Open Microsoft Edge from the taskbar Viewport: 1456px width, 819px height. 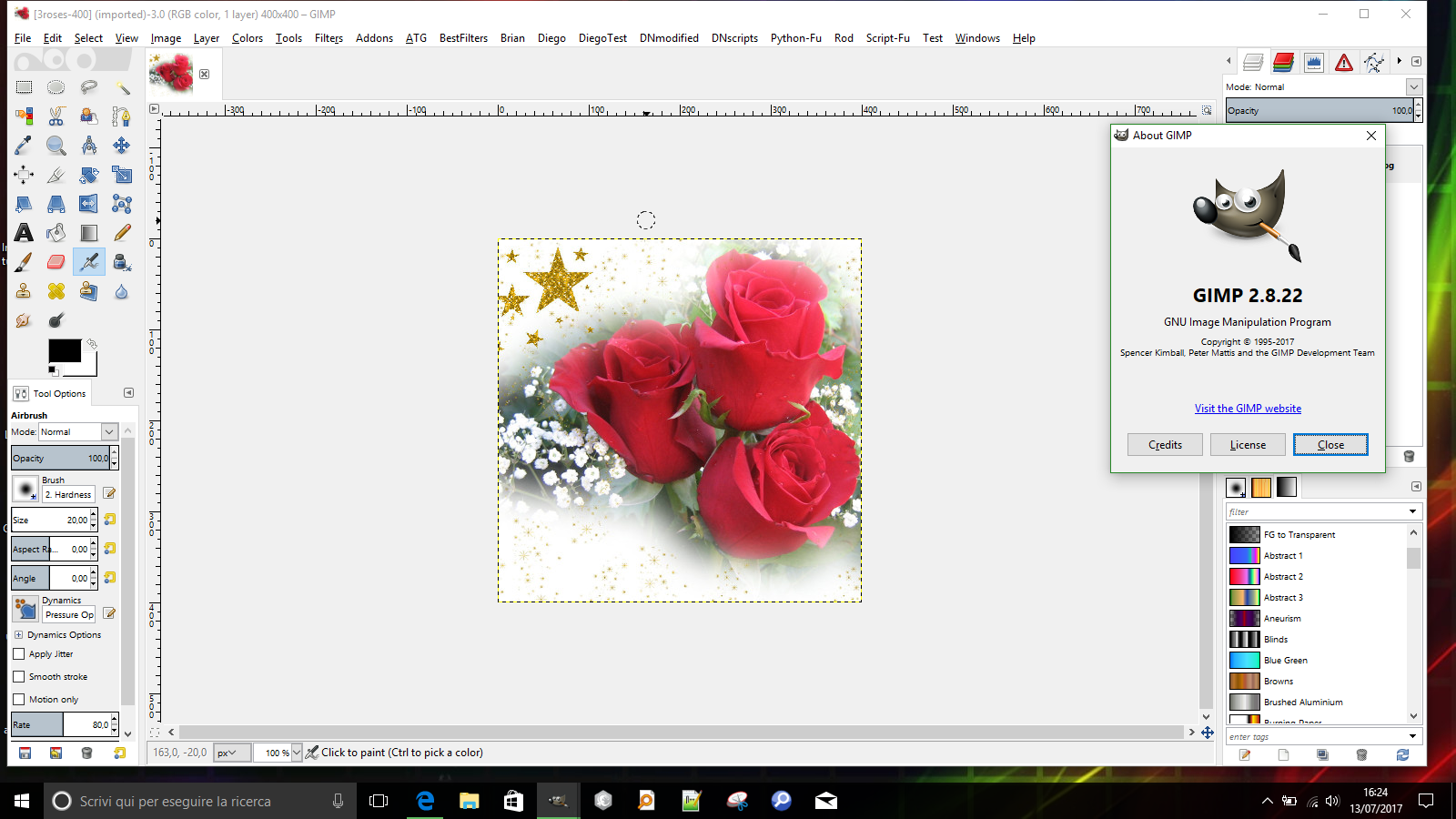pyautogui.click(x=425, y=801)
